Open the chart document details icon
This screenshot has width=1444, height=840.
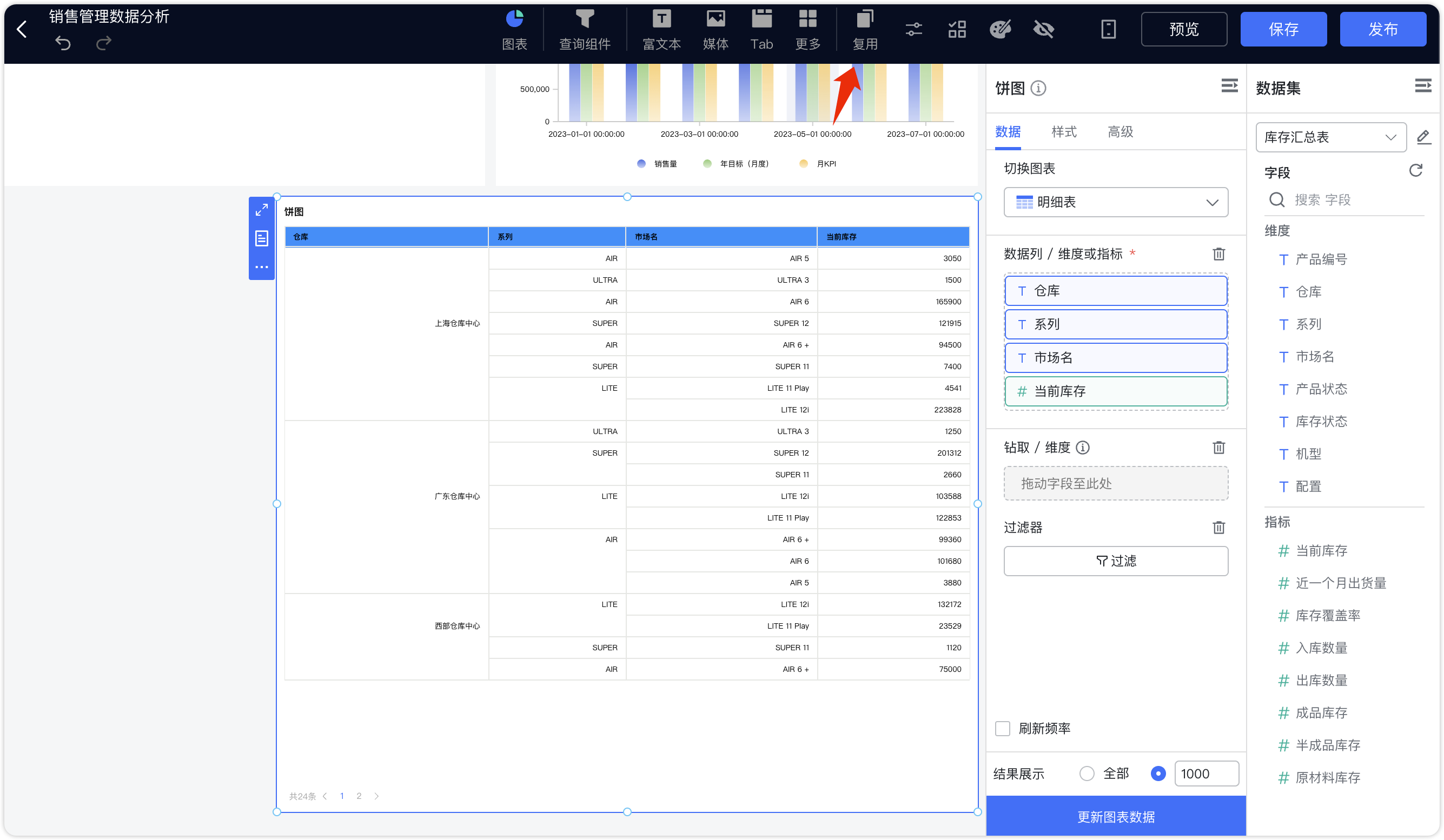click(x=261, y=238)
